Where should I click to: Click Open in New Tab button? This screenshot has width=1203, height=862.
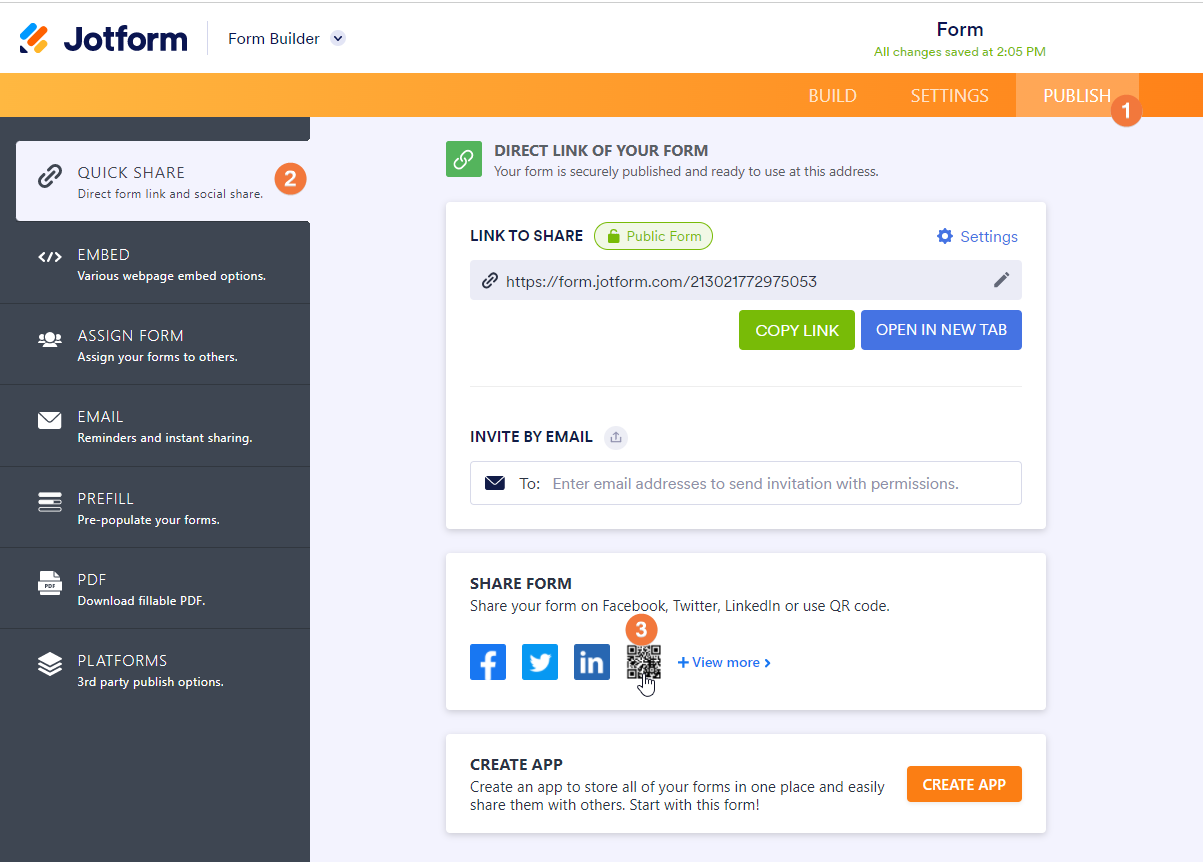941,330
